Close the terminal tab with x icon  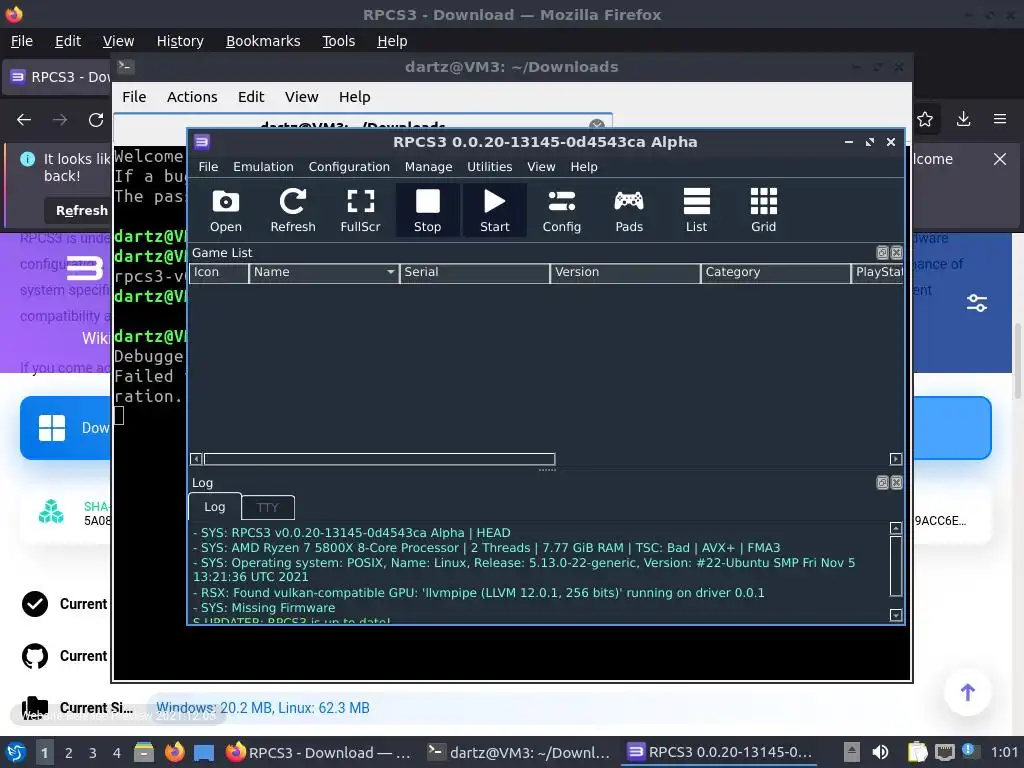click(596, 125)
